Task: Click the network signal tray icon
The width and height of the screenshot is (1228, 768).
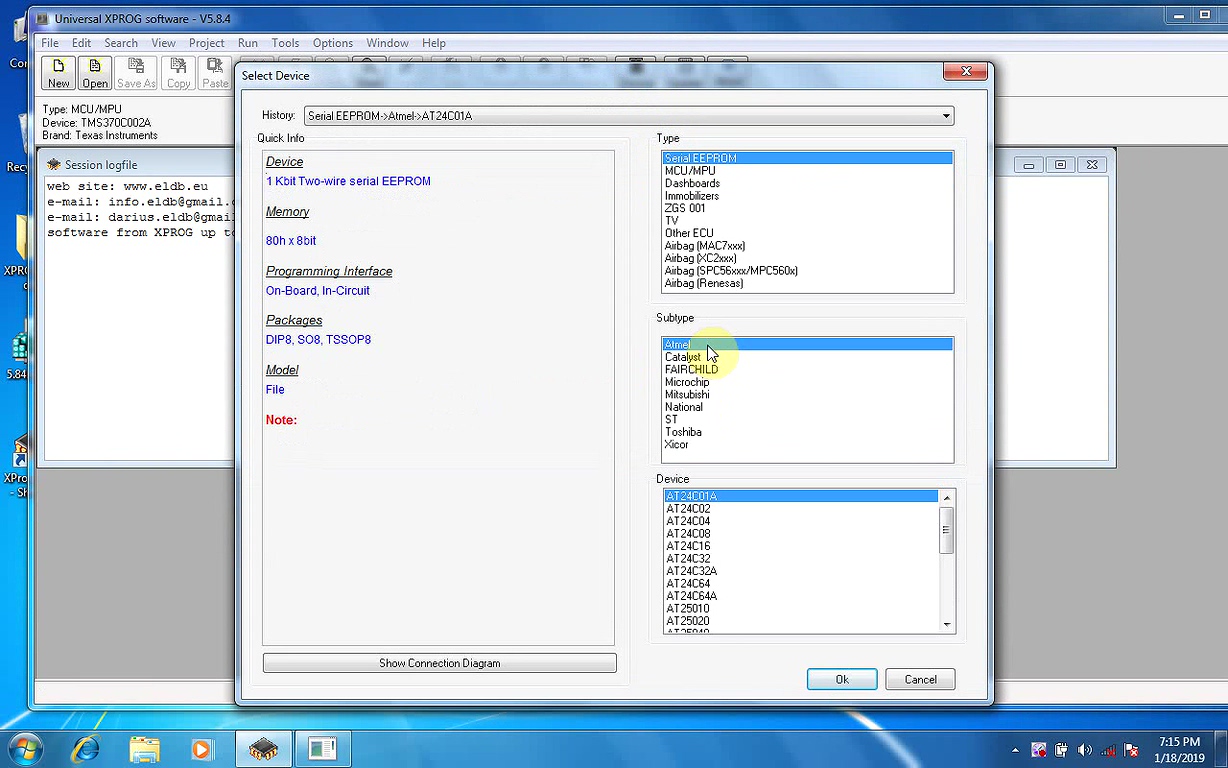Action: pos(1108,750)
